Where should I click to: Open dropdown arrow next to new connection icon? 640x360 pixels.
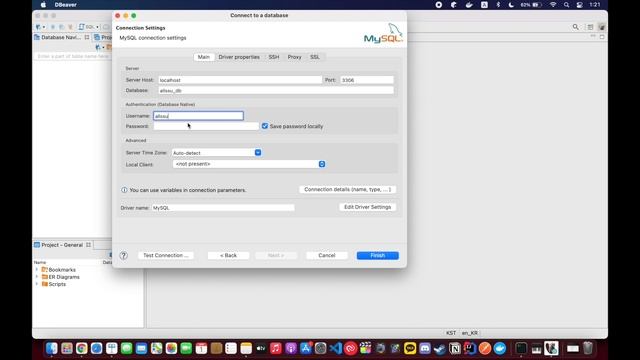[x=44, y=27]
